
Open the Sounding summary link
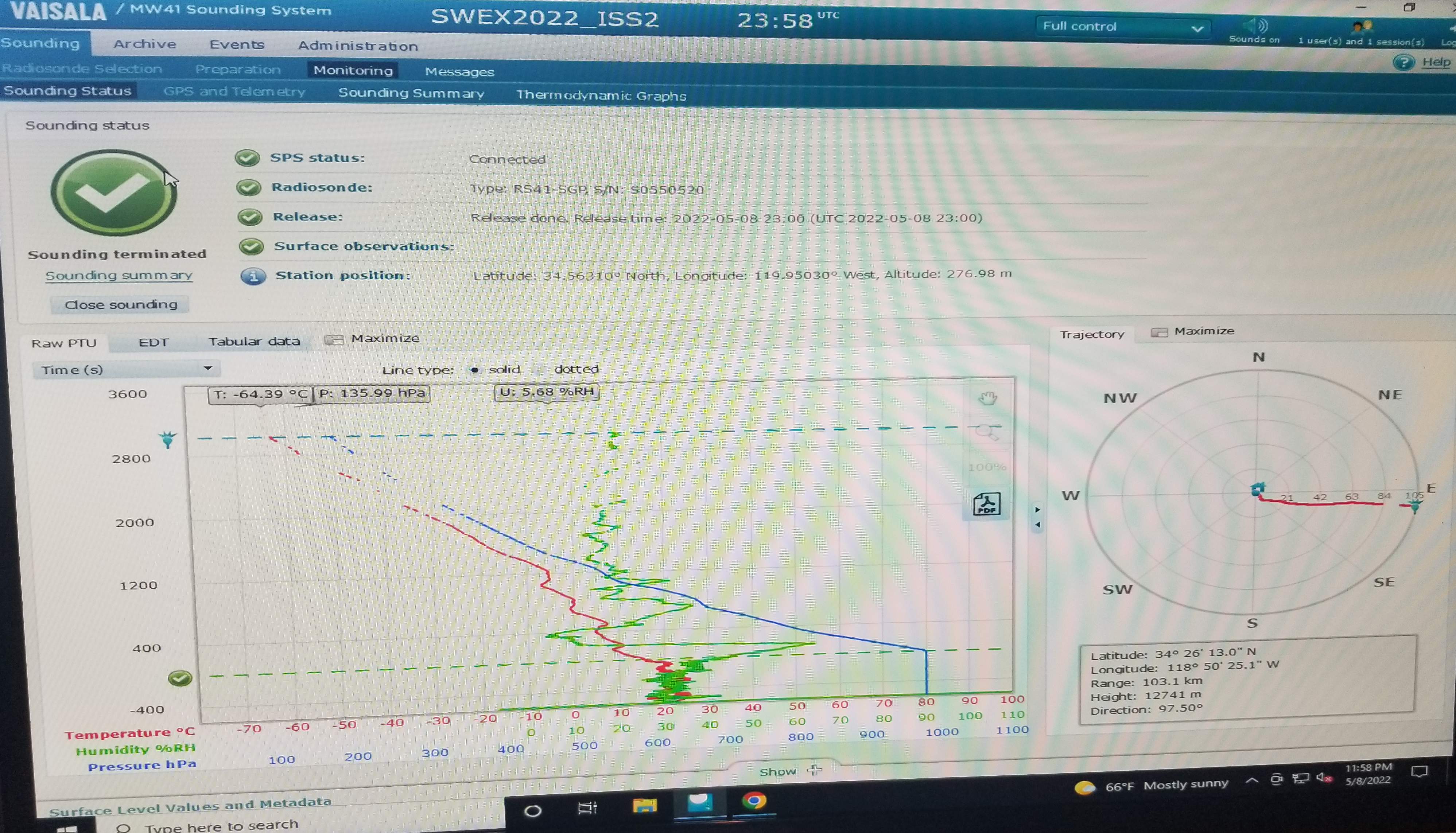(x=119, y=276)
